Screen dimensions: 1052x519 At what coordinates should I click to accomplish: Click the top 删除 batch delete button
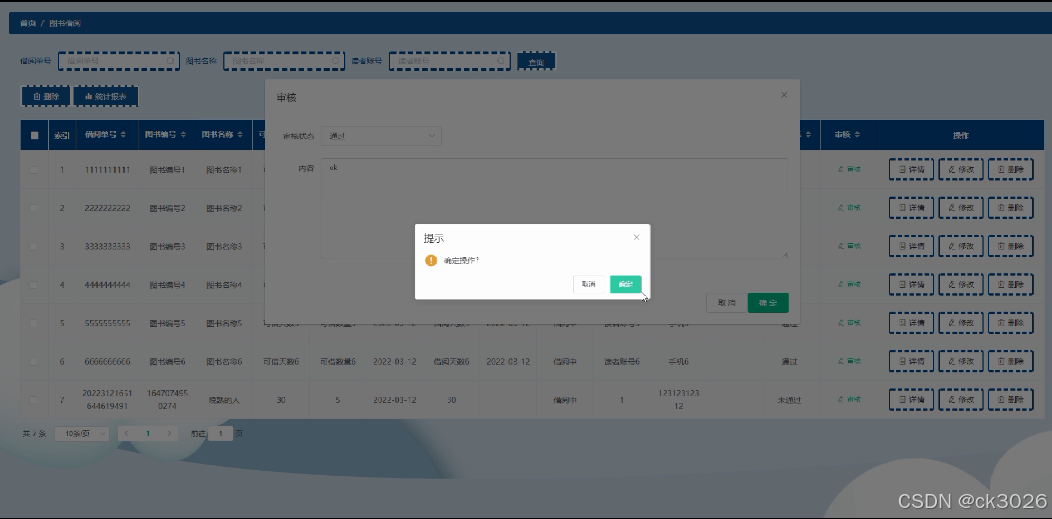(46, 97)
